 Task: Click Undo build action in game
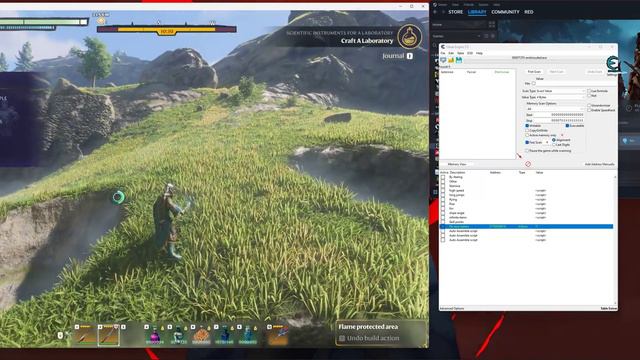[x=369, y=338]
